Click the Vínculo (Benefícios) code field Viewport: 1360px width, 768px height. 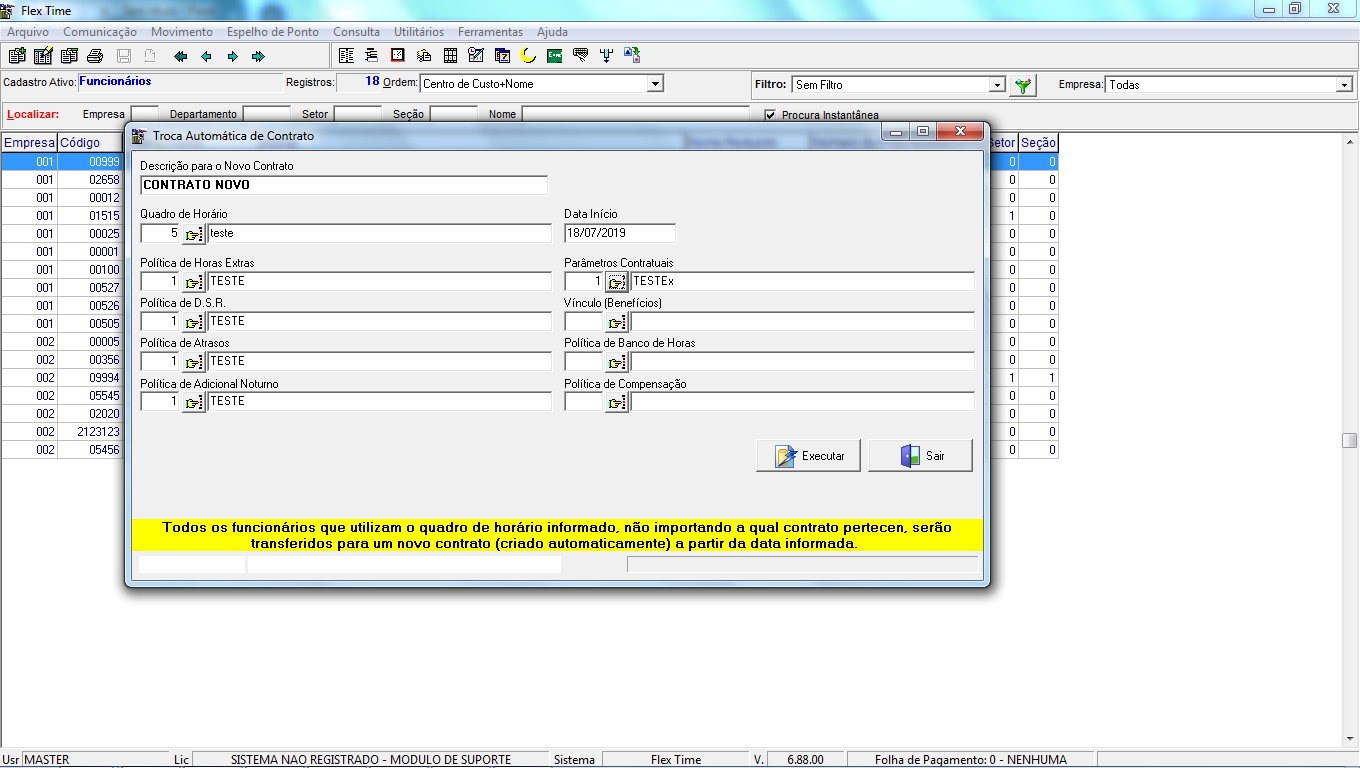coord(584,322)
